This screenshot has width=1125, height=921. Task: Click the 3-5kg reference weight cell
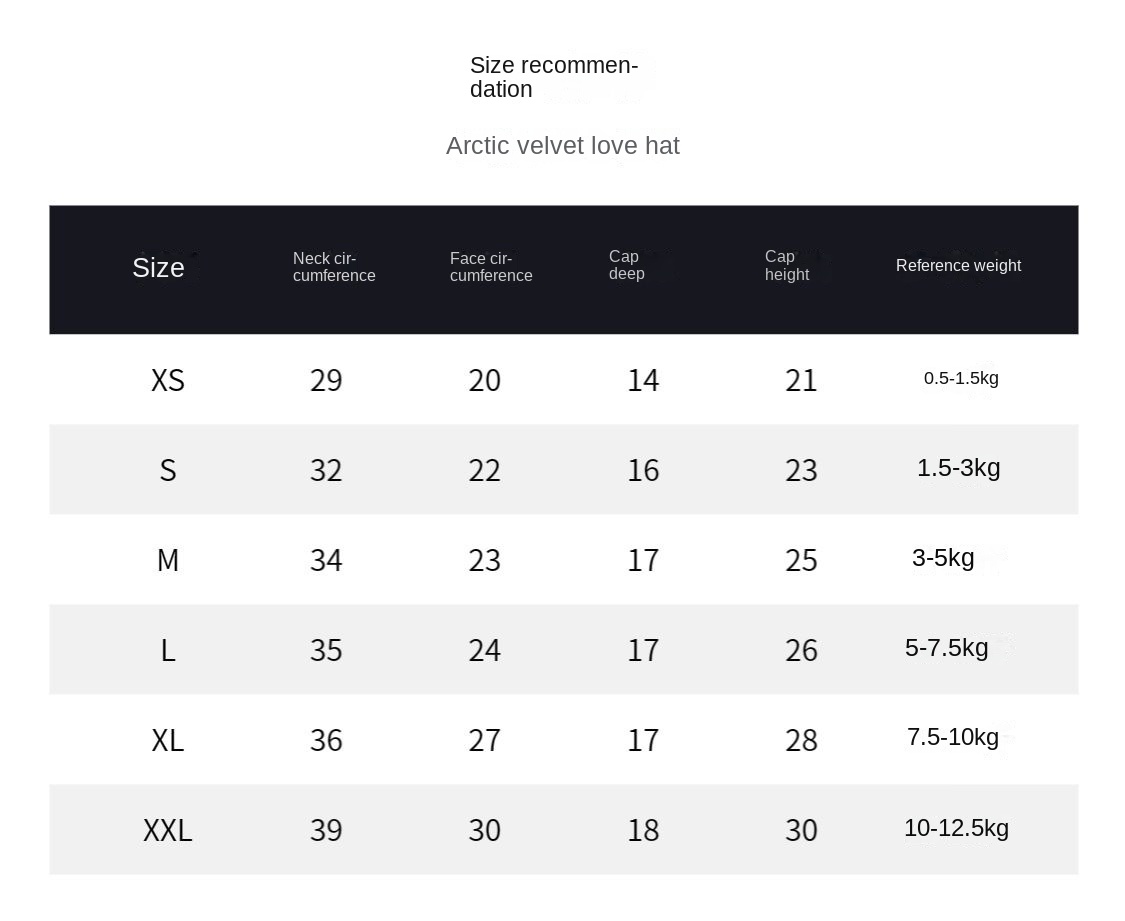click(942, 558)
